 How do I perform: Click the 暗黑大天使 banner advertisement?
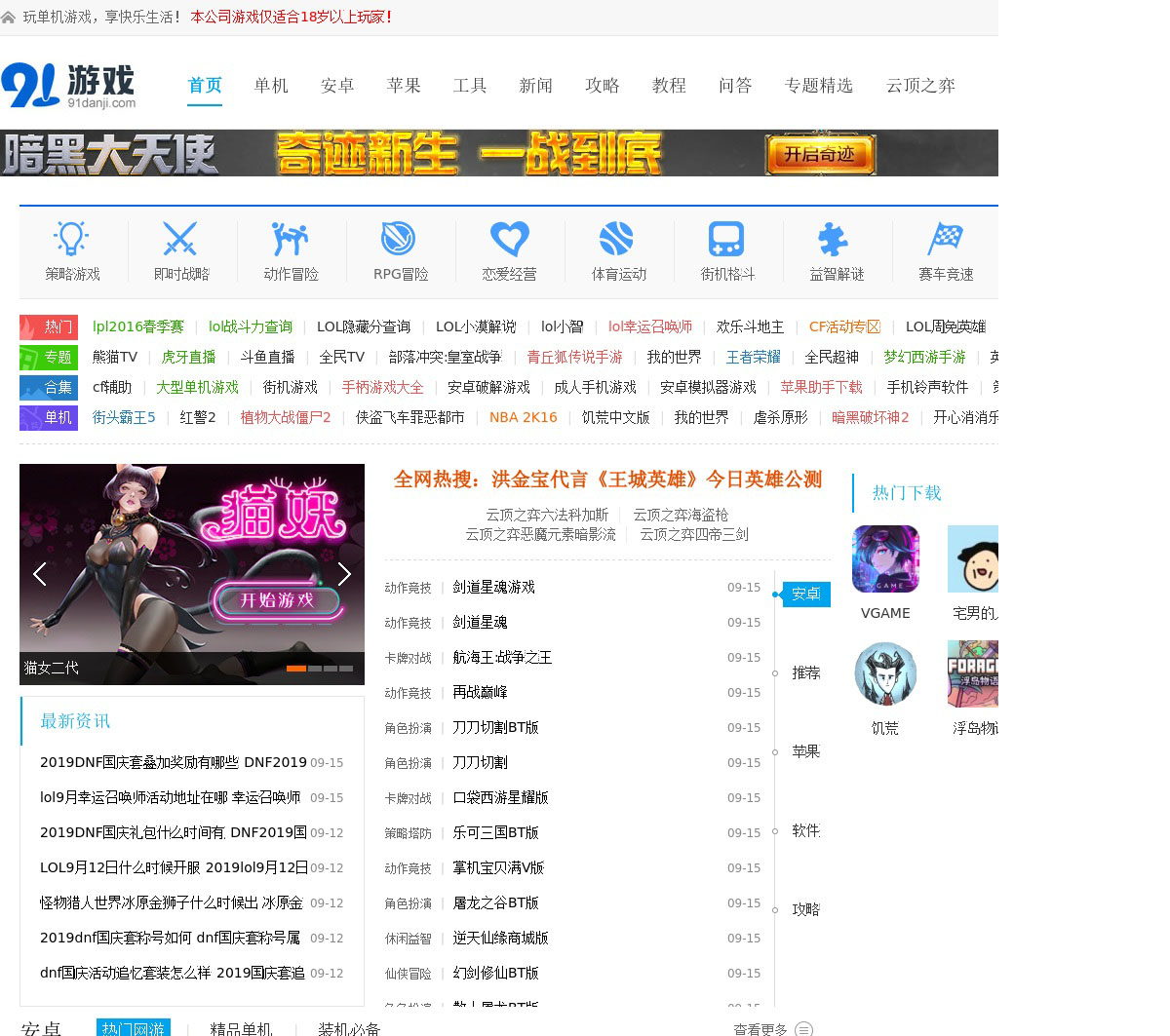tap(499, 153)
